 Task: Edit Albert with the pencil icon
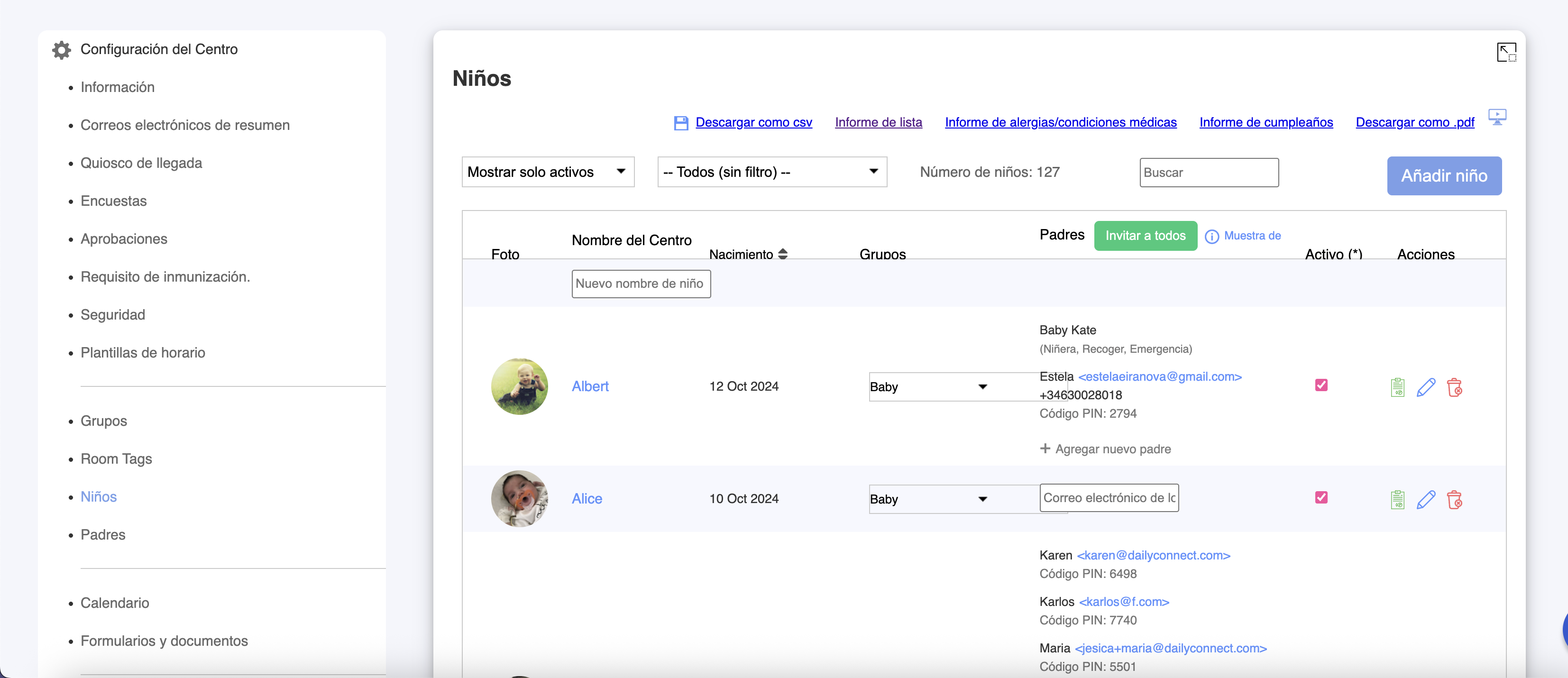point(1426,387)
